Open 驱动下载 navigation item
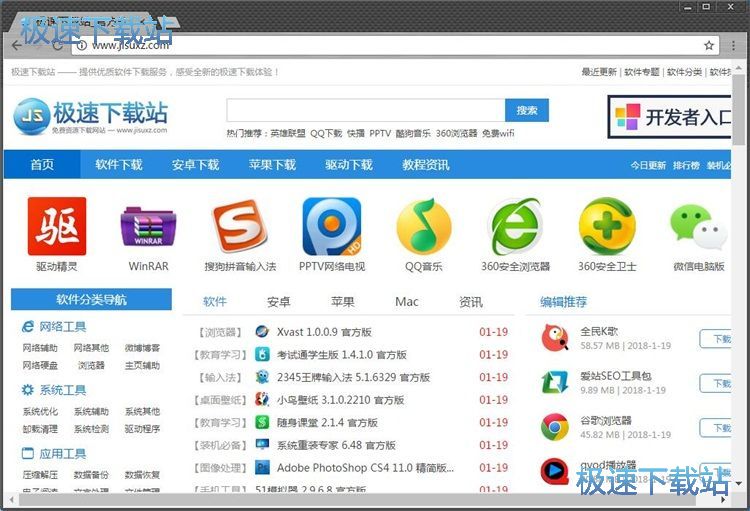 pyautogui.click(x=349, y=165)
